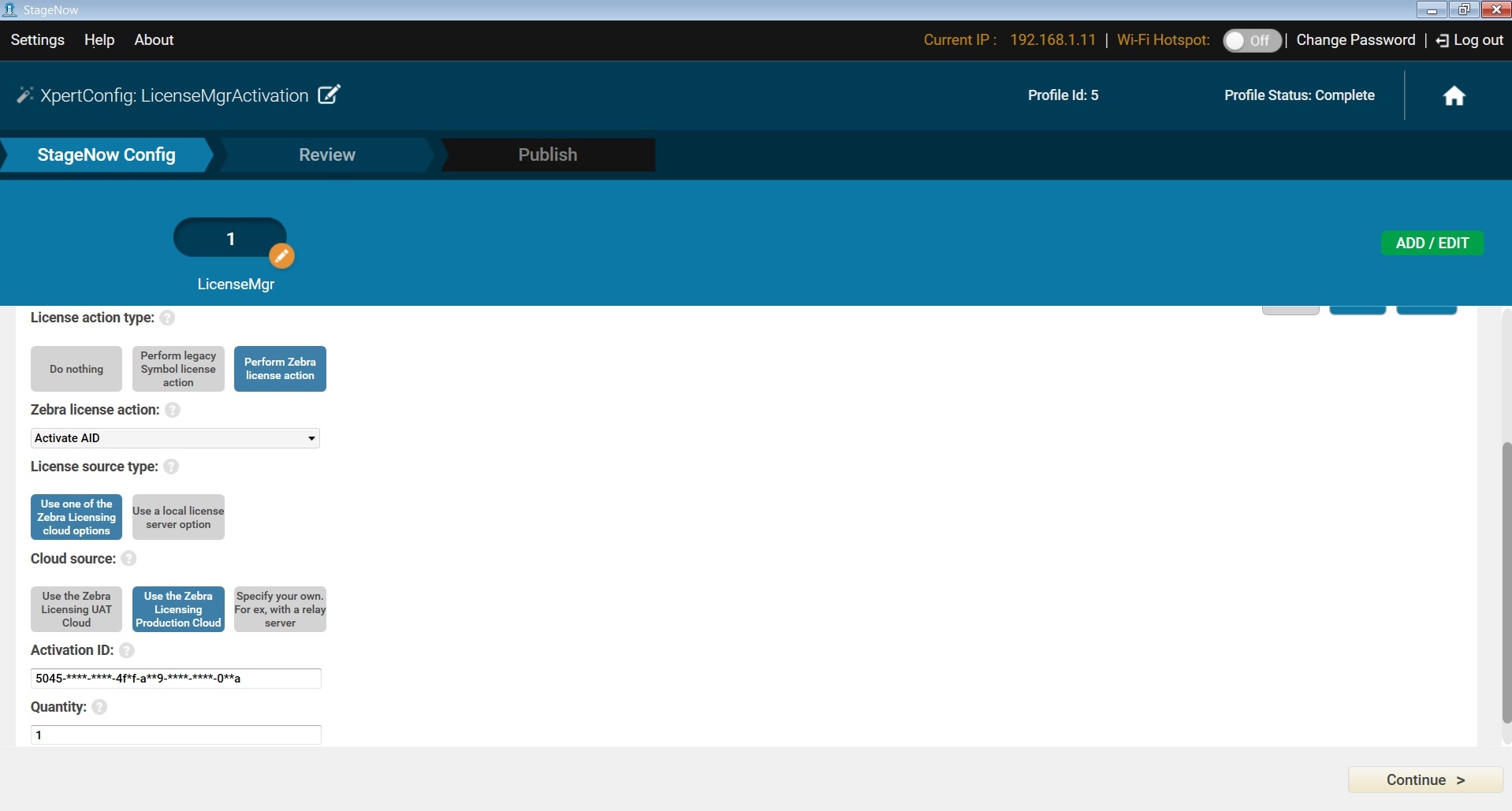This screenshot has height=811, width=1512.
Task: Switch to the Review step
Action: [x=327, y=154]
